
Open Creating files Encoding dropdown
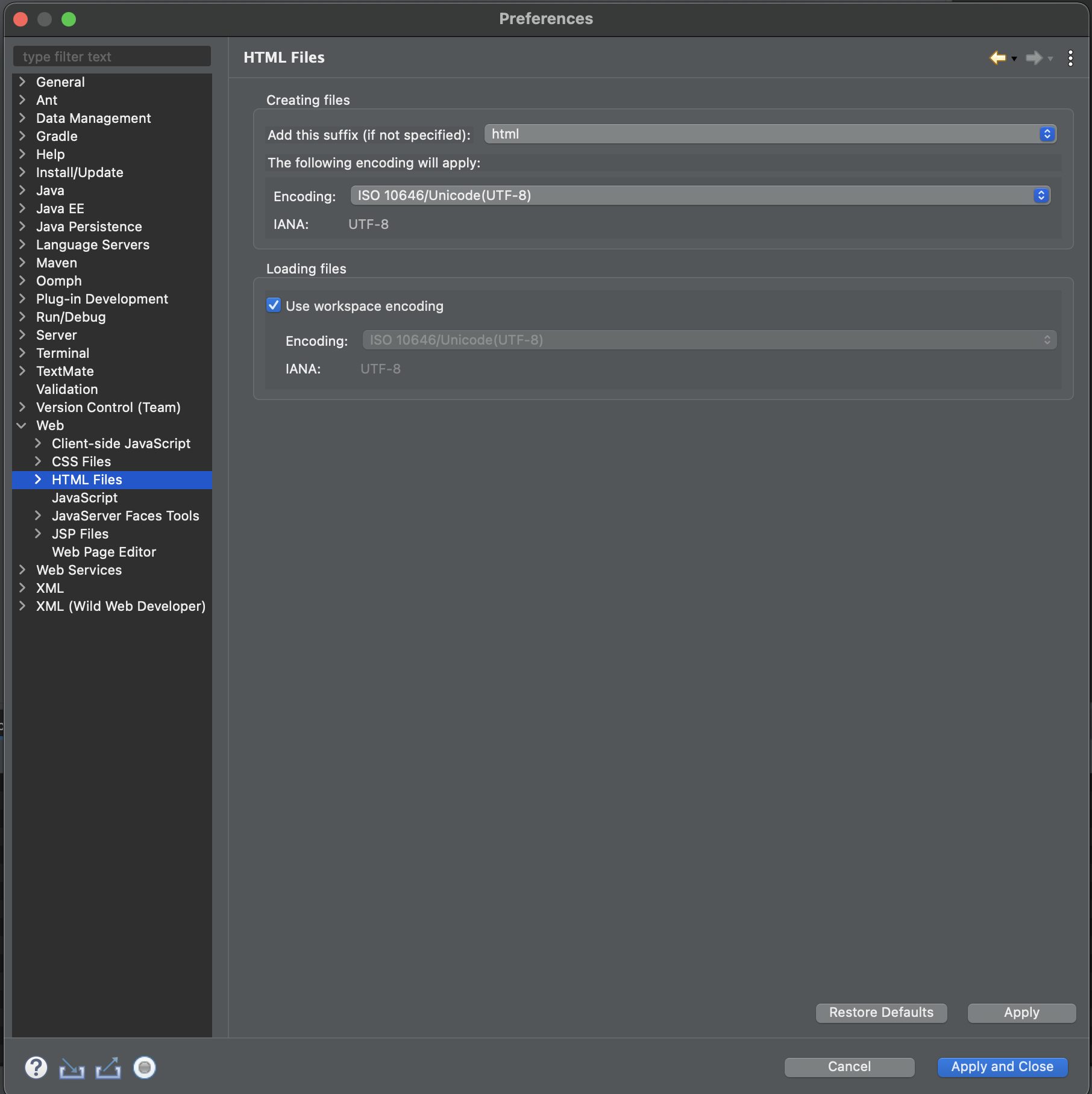tap(700, 195)
